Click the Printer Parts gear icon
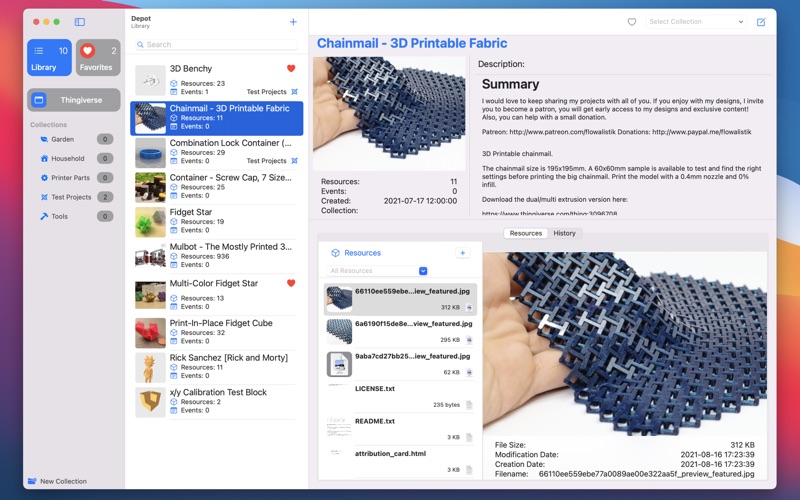Image resolution: width=800 pixels, height=500 pixels. click(44, 178)
